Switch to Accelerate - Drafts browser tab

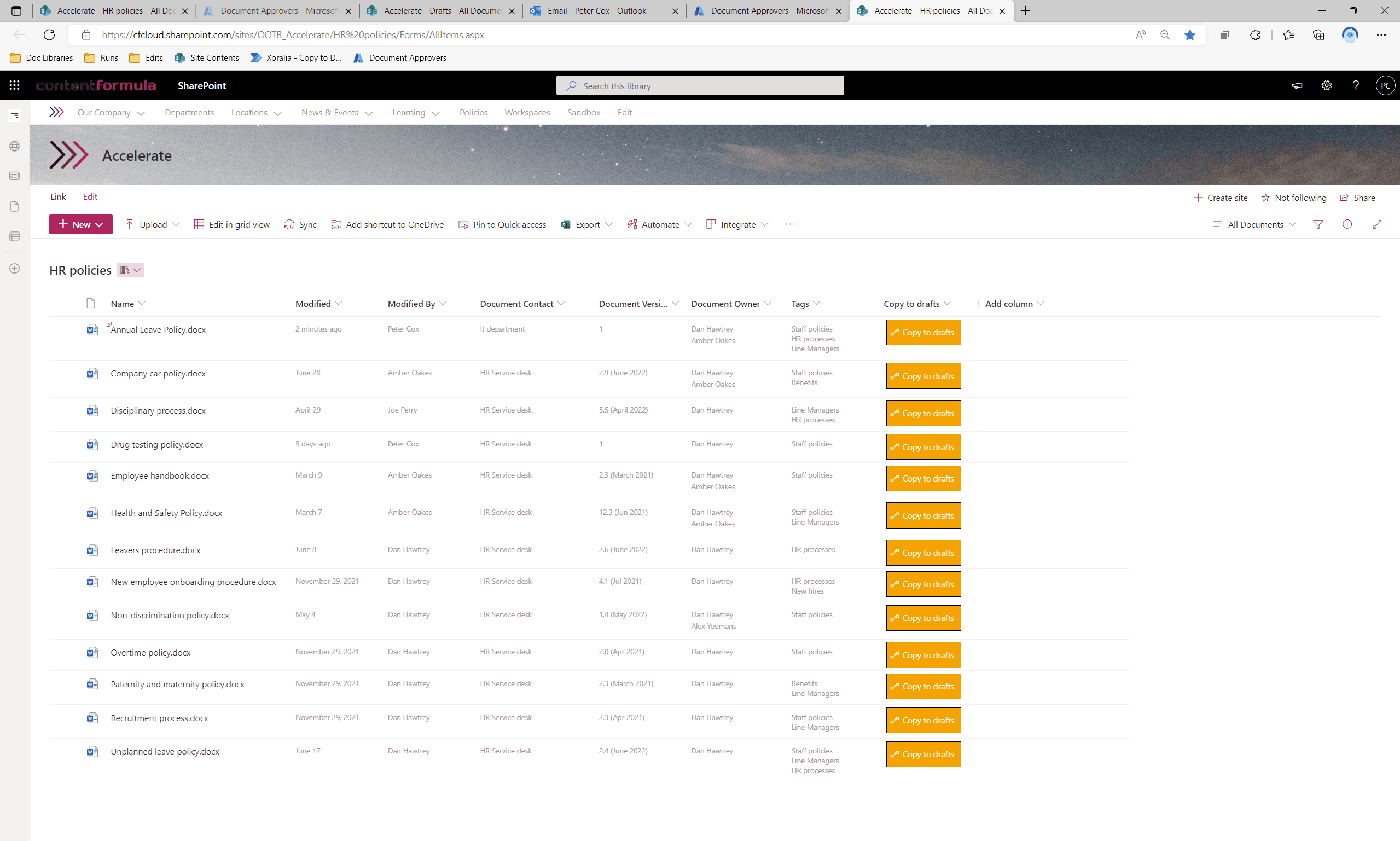(441, 11)
